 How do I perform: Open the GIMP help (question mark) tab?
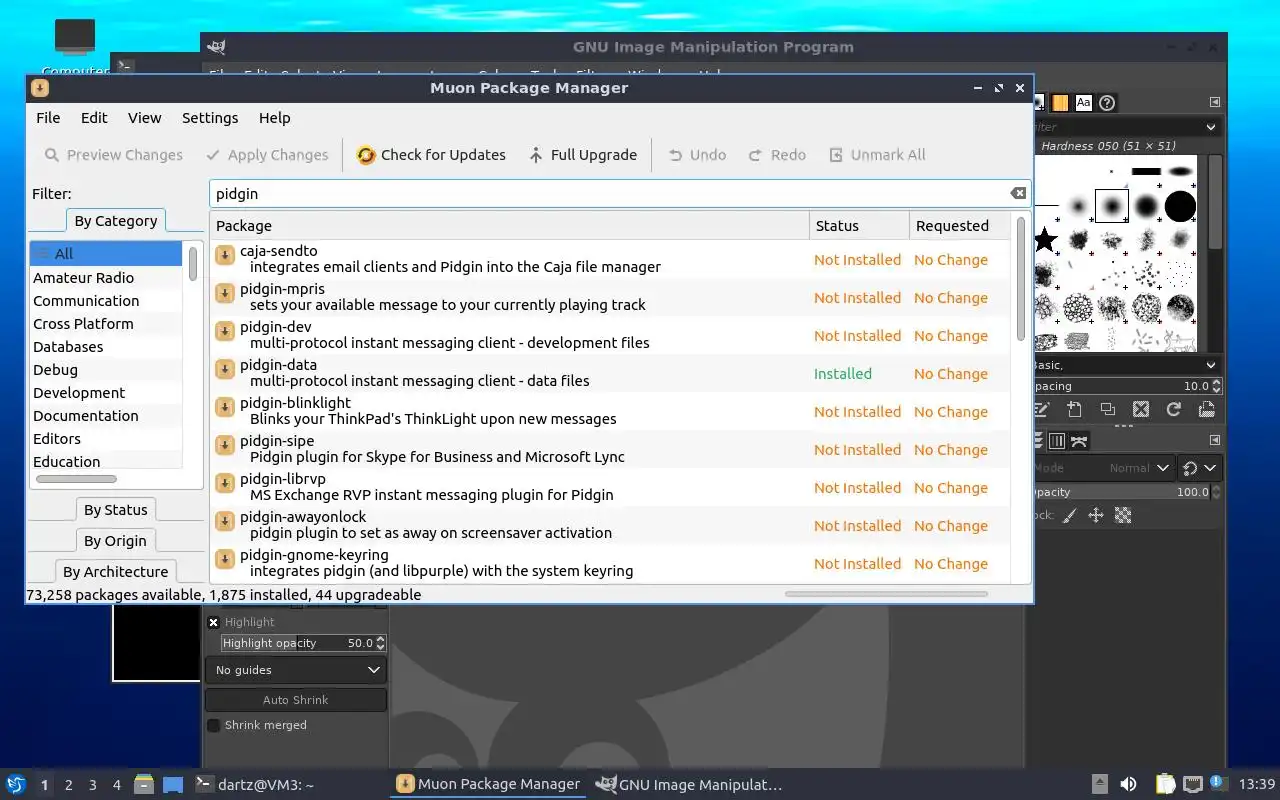(1107, 102)
